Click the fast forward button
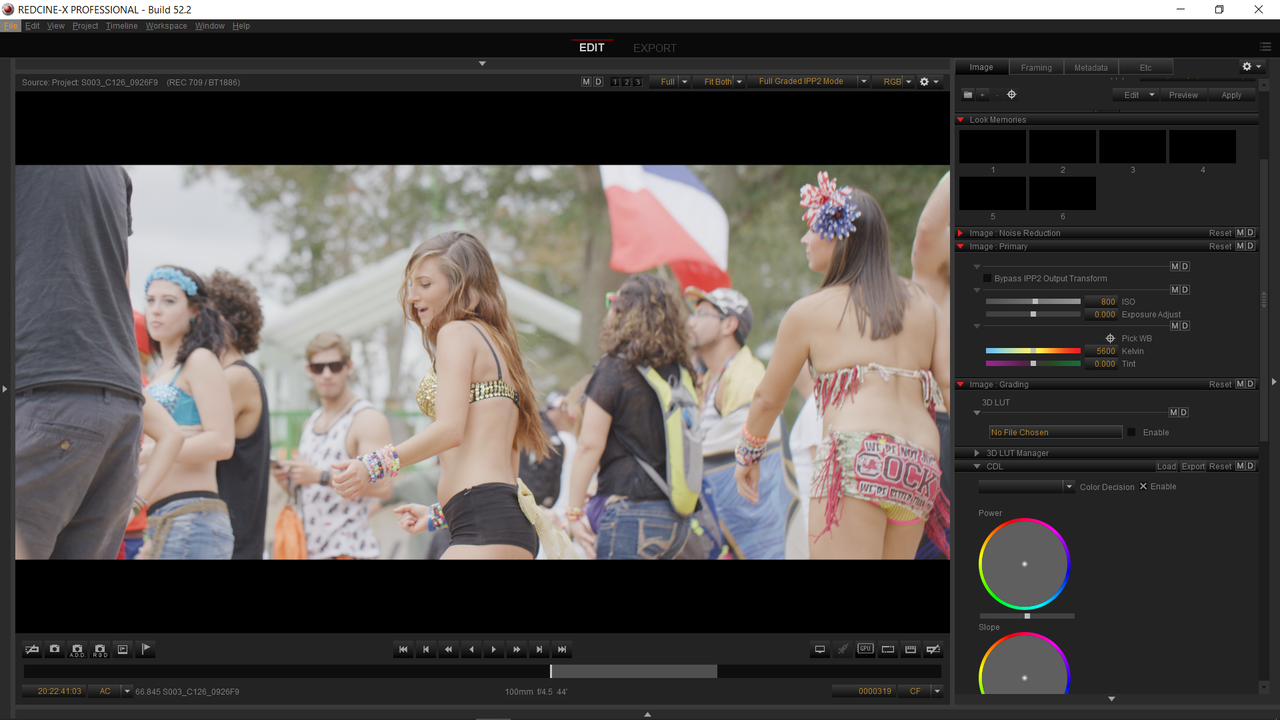Image resolution: width=1280 pixels, height=720 pixels. (x=517, y=649)
